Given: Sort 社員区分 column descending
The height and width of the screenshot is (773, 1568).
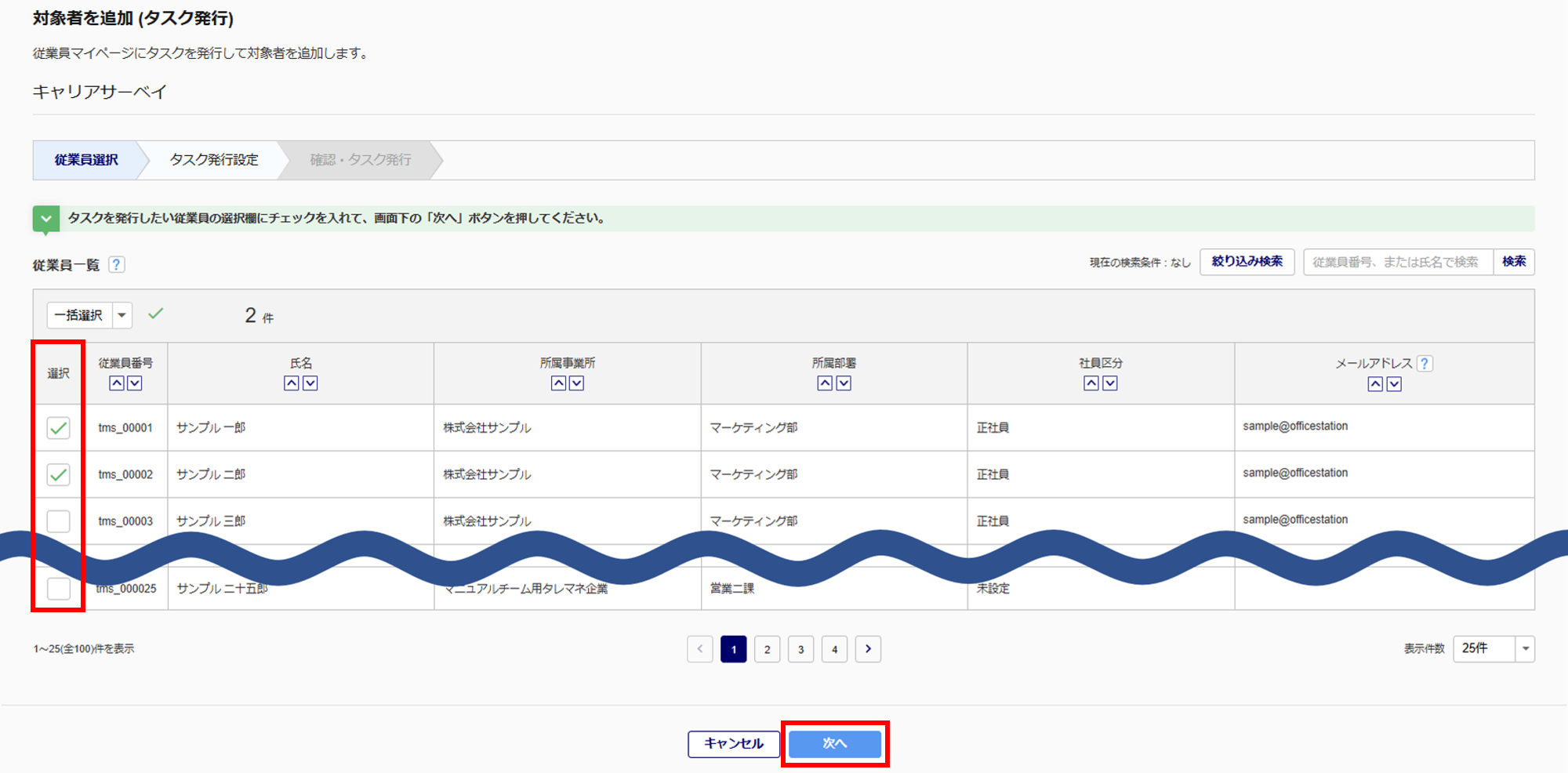Looking at the screenshot, I should [1110, 383].
